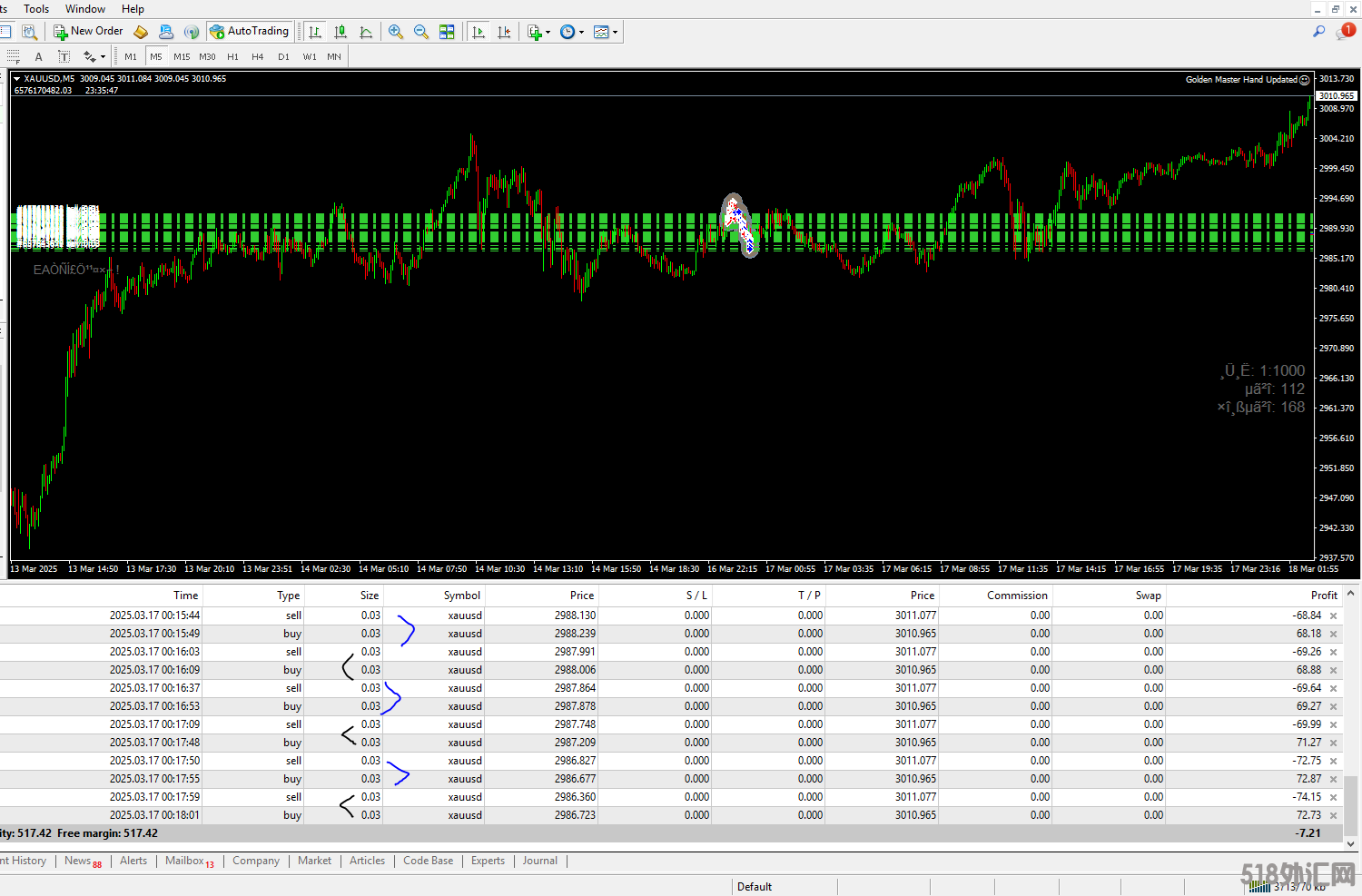
Task: Close the sell order opened at 2986.360
Action: 1334,797
